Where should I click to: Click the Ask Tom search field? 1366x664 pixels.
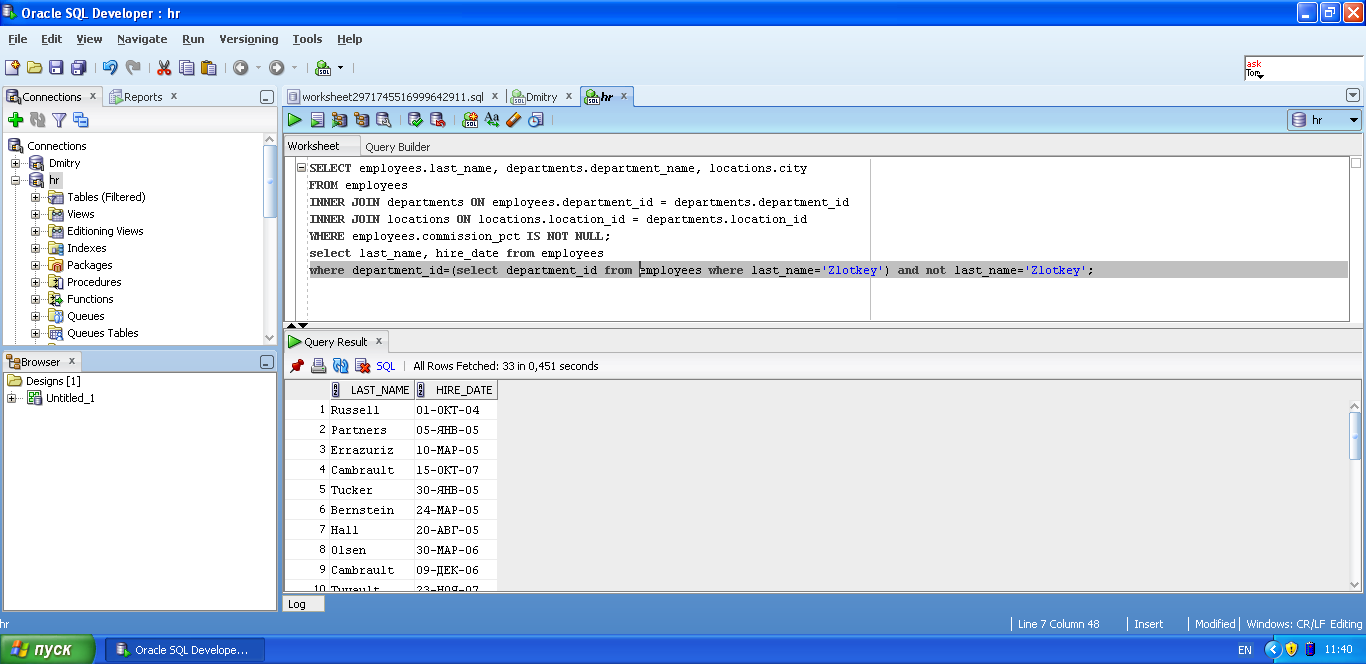click(x=1302, y=68)
